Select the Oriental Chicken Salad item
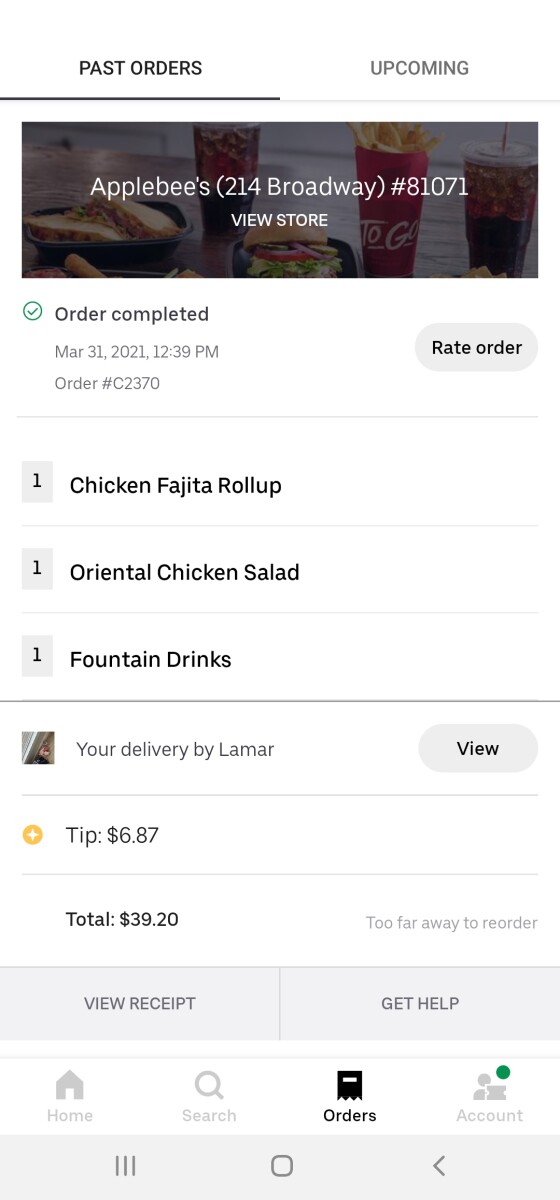The width and height of the screenshot is (560, 1200). coord(280,572)
